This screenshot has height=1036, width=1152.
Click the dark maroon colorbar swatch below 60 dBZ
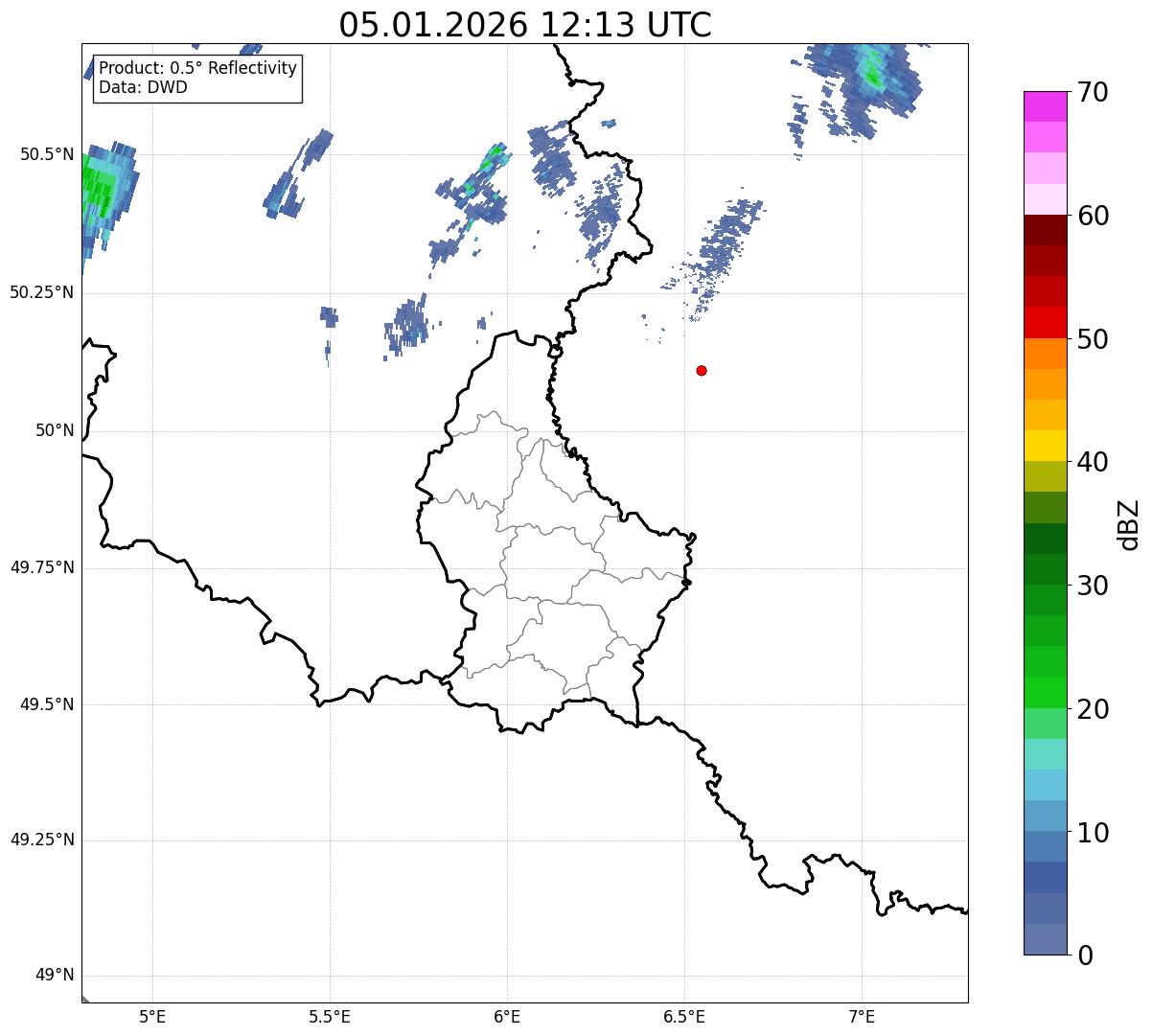(x=1045, y=230)
